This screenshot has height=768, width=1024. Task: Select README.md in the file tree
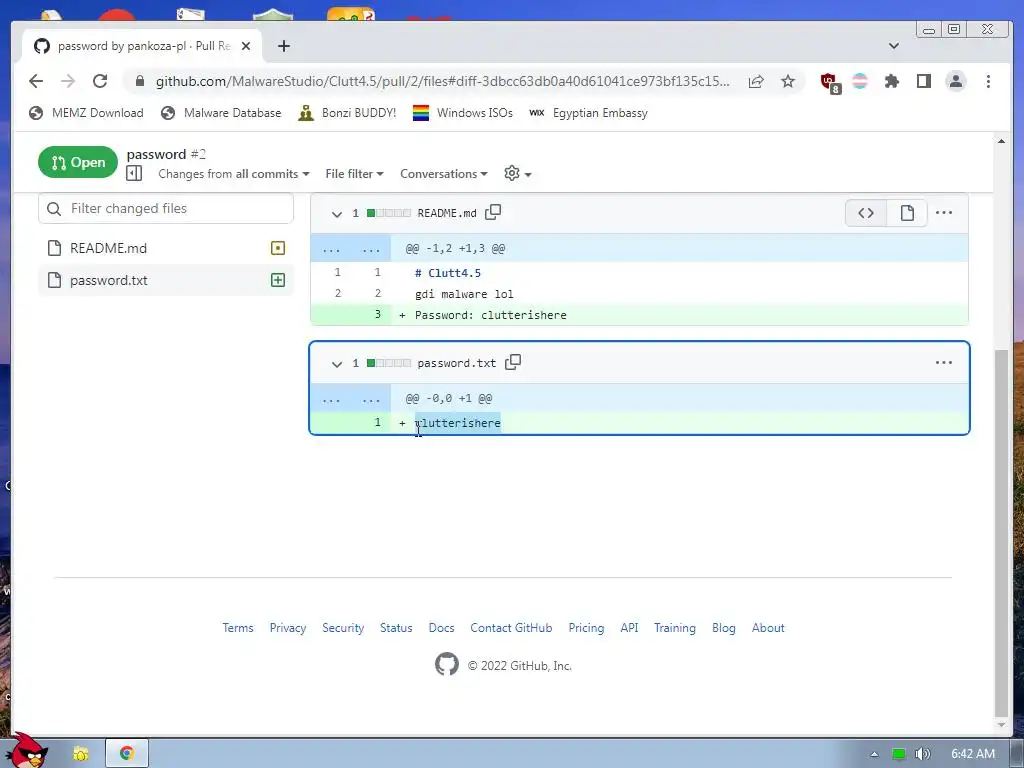(166, 248)
